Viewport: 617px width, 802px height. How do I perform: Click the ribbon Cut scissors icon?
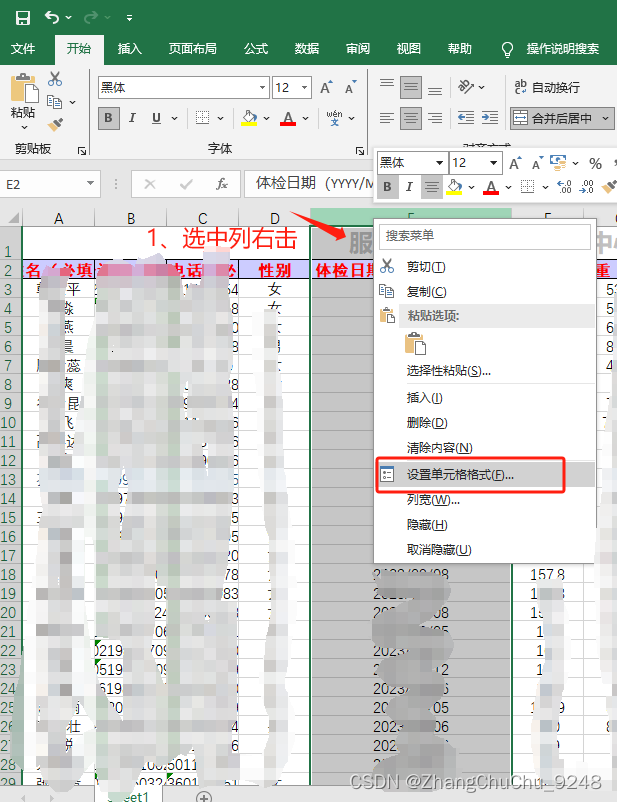[55, 79]
